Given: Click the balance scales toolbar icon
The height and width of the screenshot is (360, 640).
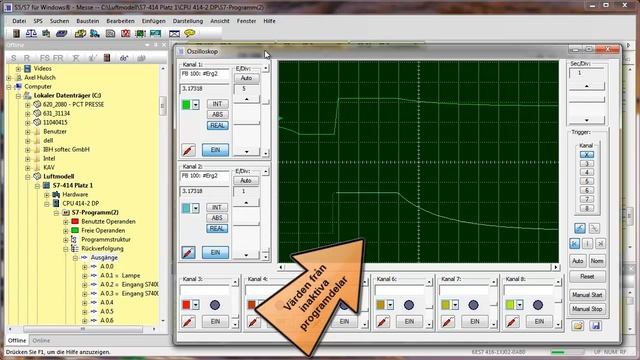Looking at the screenshot, I should (31, 33).
